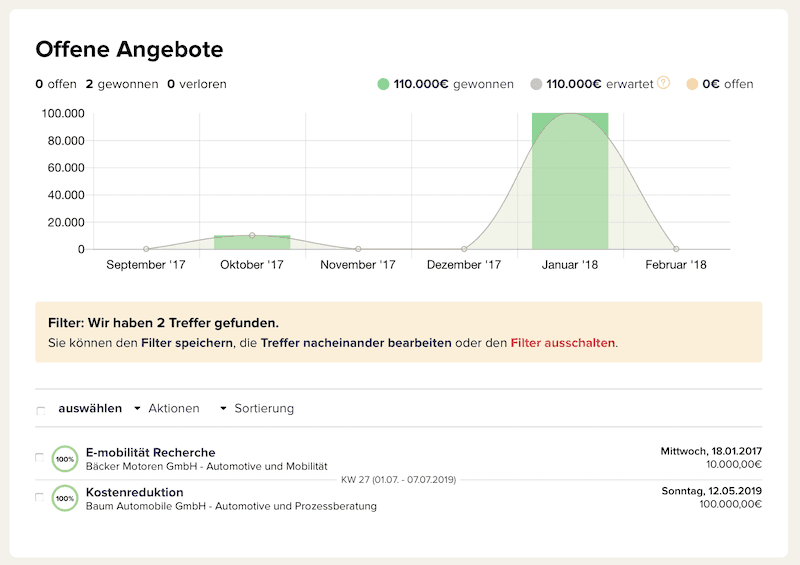This screenshot has height=565, width=800.
Task: Open the Sortierung dropdown
Action: [x=257, y=408]
